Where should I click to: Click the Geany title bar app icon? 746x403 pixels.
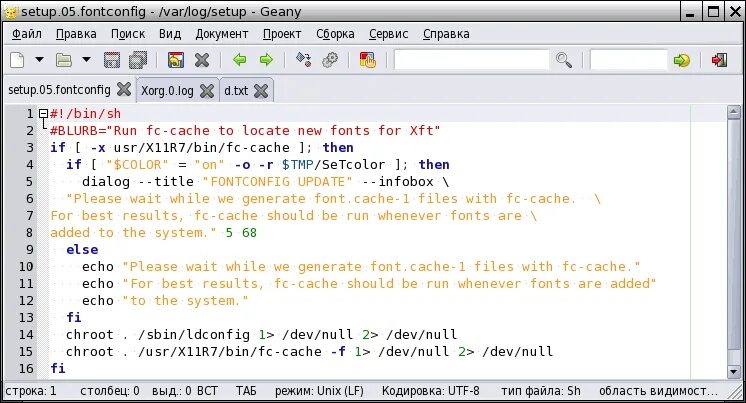[x=10, y=11]
